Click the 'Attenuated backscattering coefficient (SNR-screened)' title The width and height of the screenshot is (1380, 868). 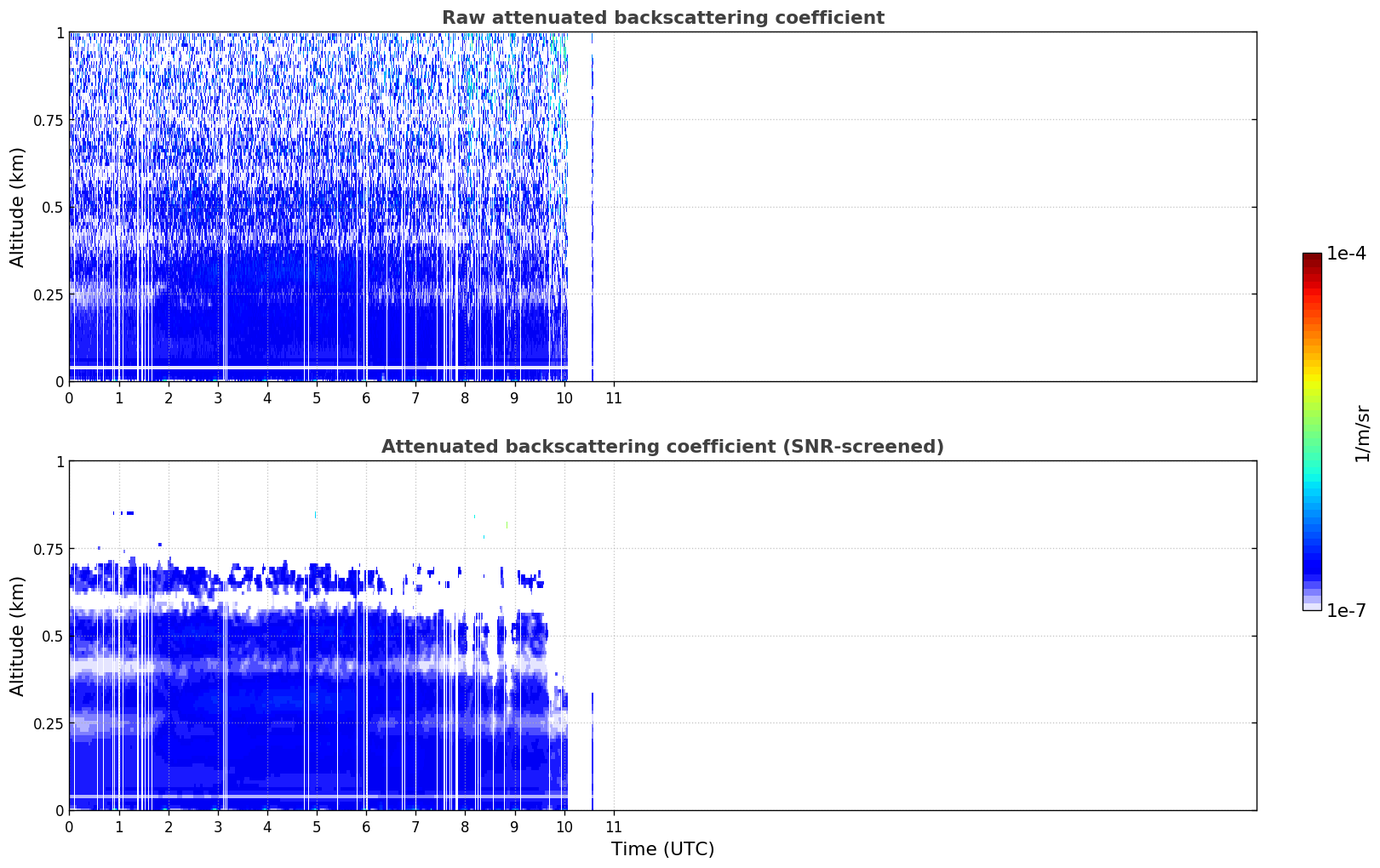(662, 447)
